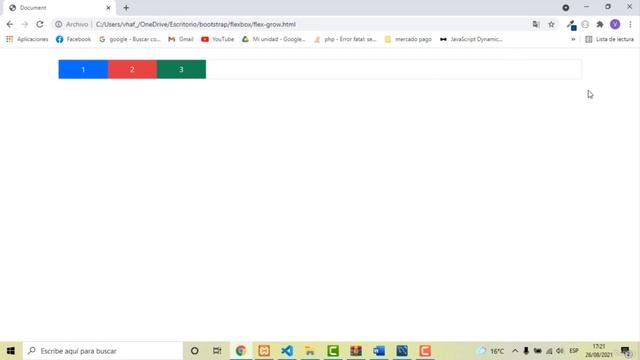
Task: Open the dark blue striped taskbar app
Action: pyautogui.click(x=402, y=351)
